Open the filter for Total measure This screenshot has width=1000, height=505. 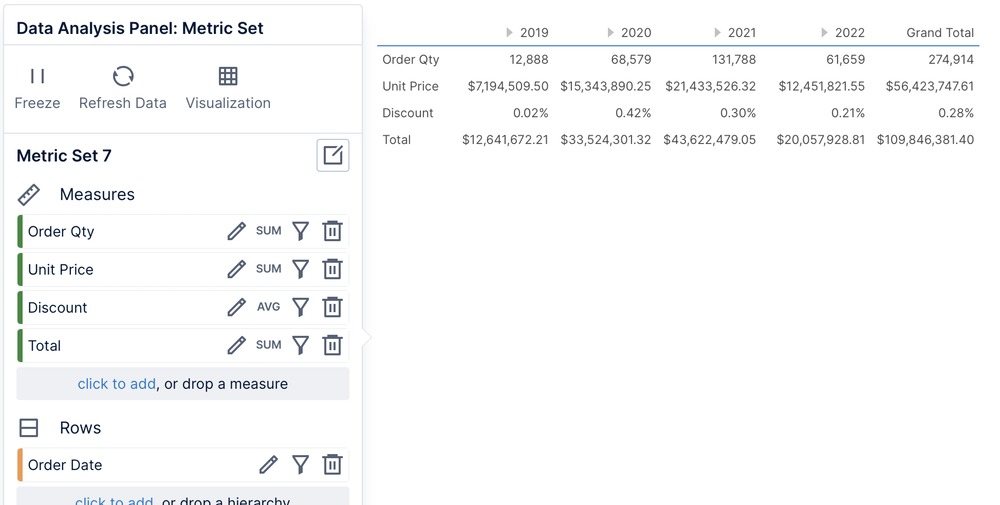300,346
